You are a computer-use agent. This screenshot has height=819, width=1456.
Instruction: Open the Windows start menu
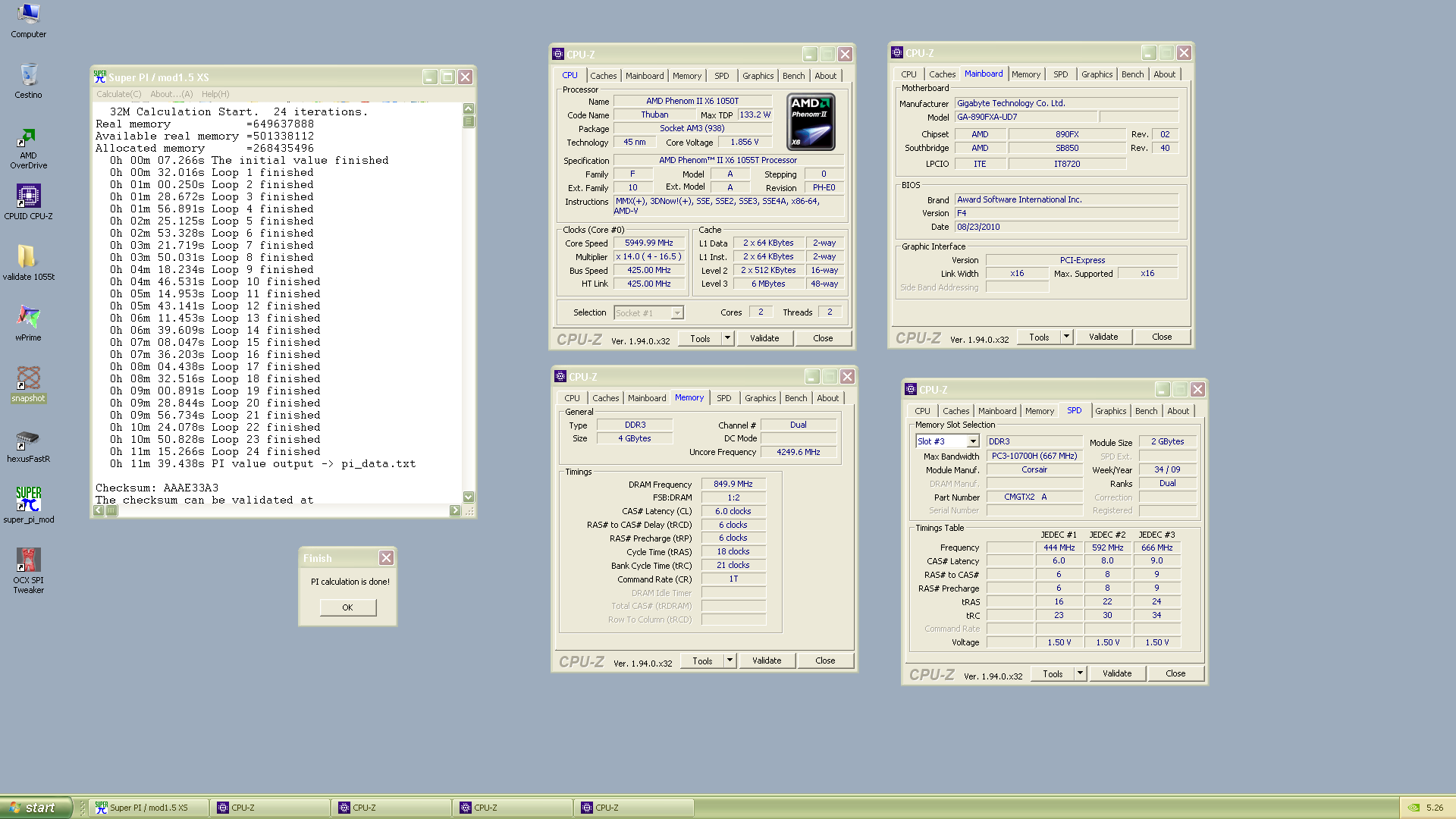coord(36,808)
